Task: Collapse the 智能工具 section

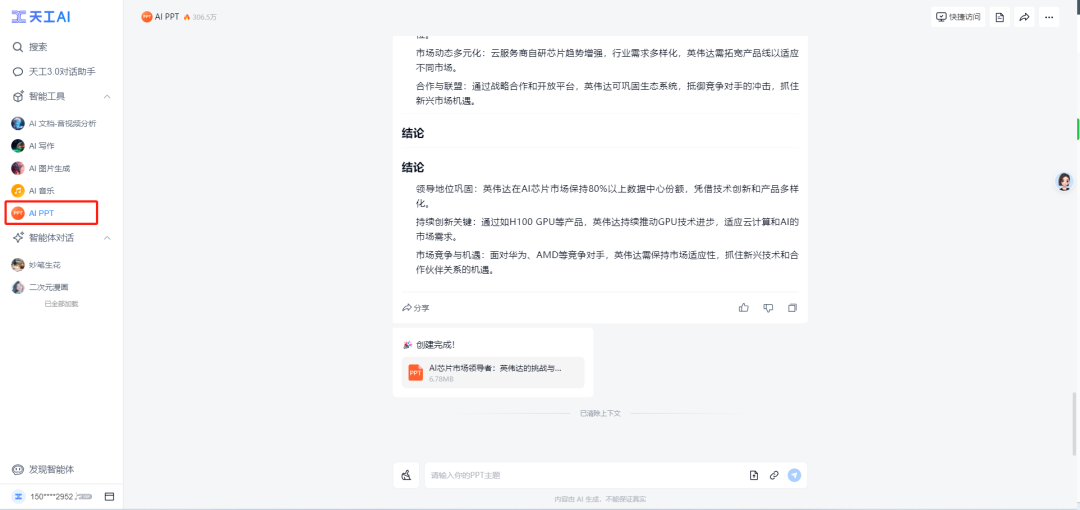Action: 107,96
